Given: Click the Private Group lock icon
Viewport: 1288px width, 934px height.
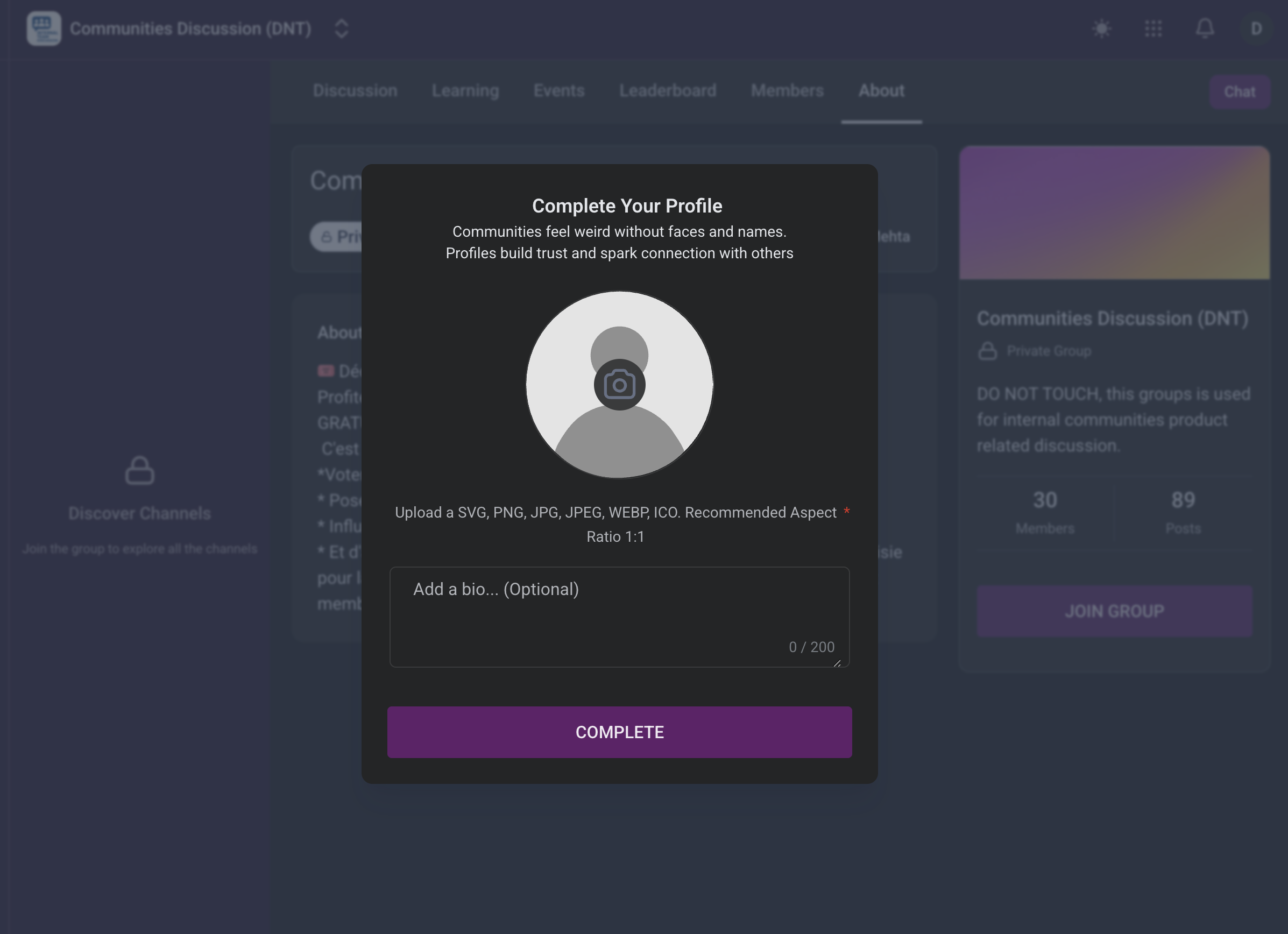Looking at the screenshot, I should pyautogui.click(x=988, y=351).
